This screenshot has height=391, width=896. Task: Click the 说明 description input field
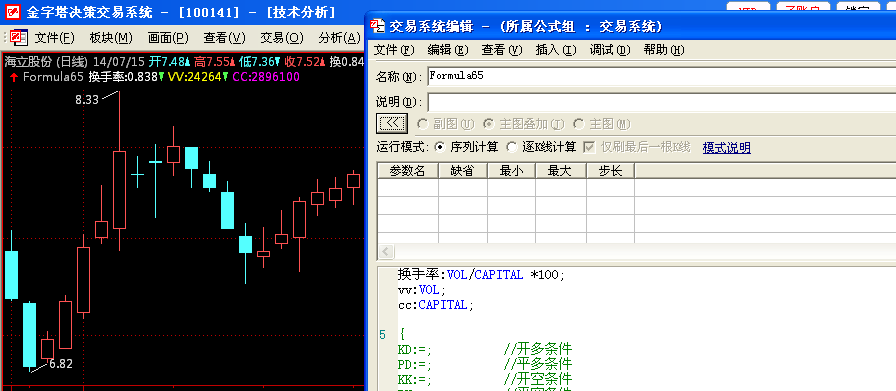662,102
